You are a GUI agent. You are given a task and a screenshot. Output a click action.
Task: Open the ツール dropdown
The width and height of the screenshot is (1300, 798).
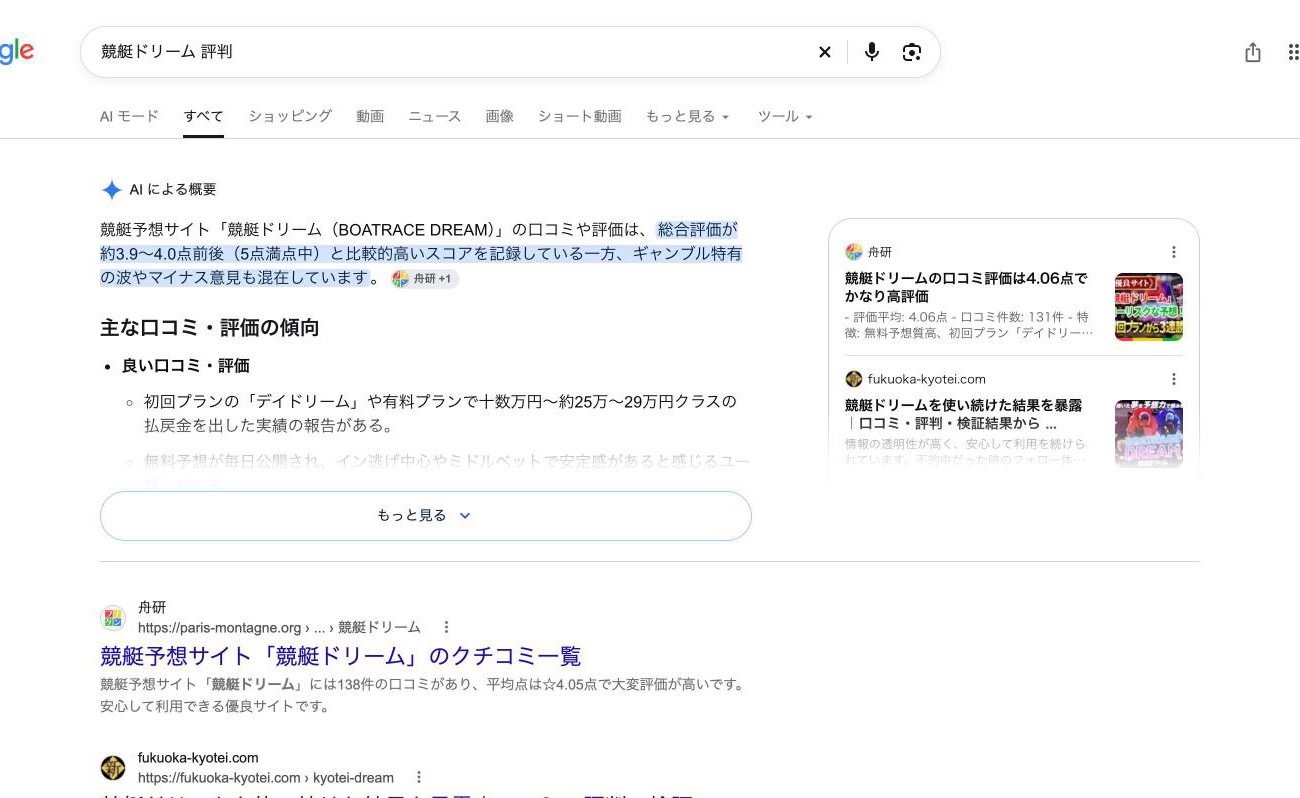[x=785, y=116]
